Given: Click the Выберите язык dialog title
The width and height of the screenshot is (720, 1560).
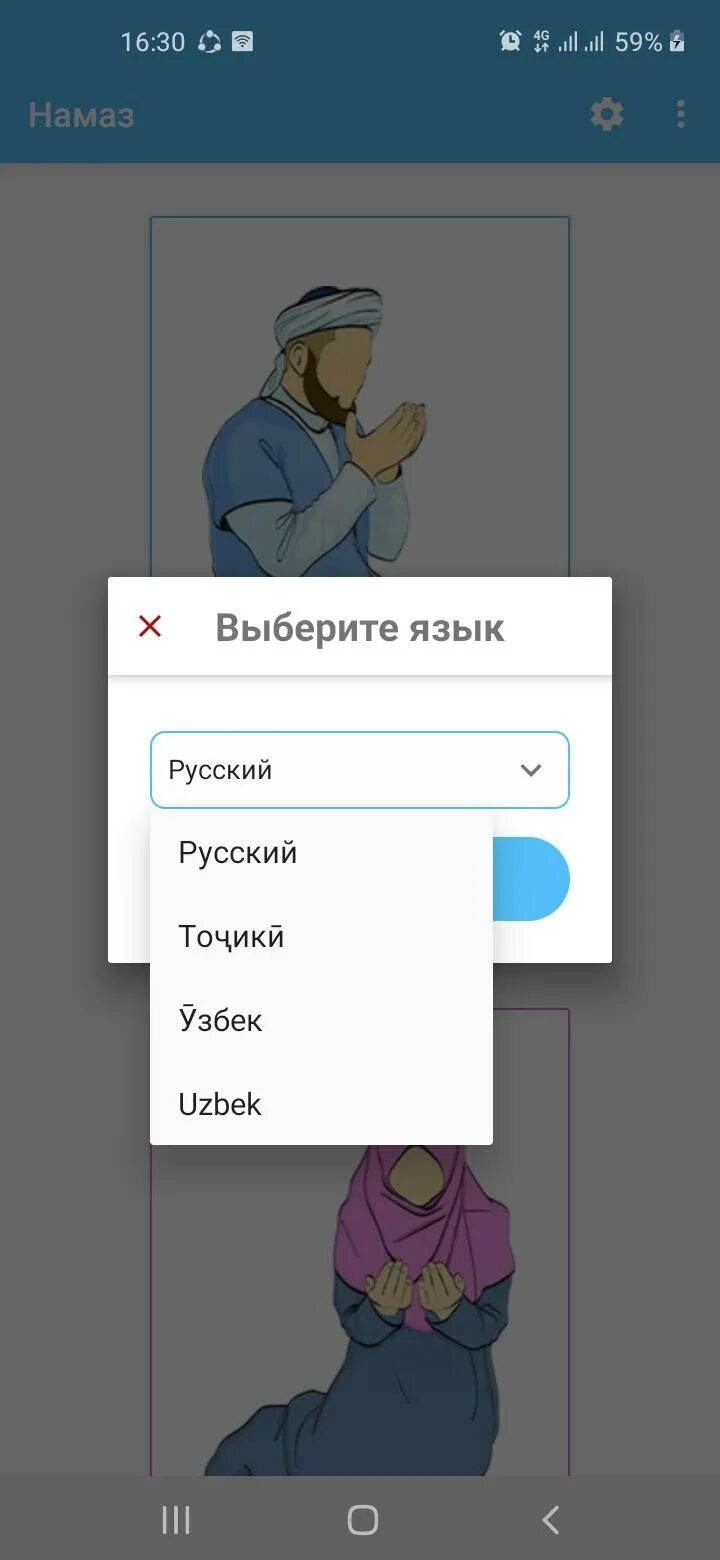Looking at the screenshot, I should [x=360, y=628].
